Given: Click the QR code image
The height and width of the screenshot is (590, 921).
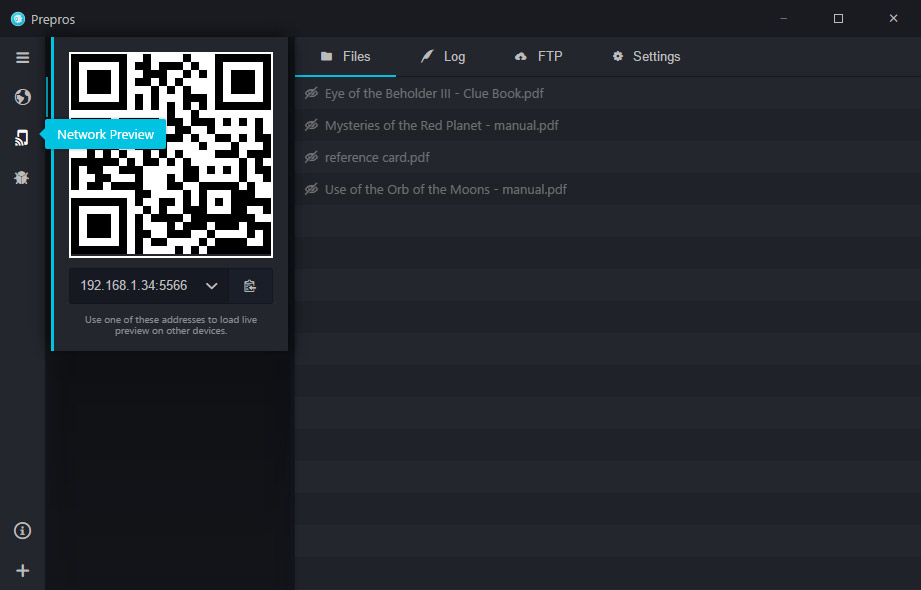Looking at the screenshot, I should click(x=171, y=155).
